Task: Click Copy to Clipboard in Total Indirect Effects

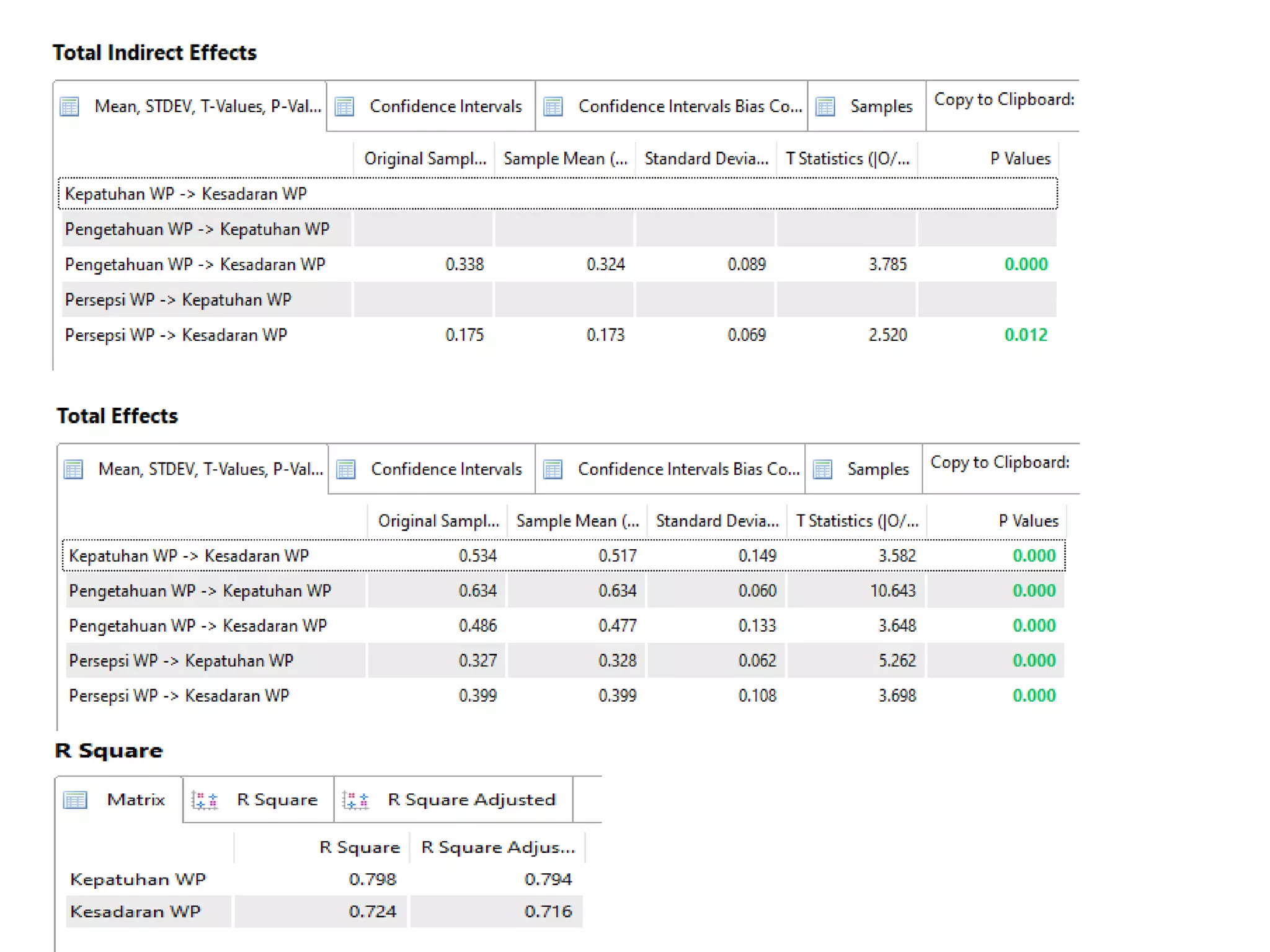Action: (x=1003, y=100)
